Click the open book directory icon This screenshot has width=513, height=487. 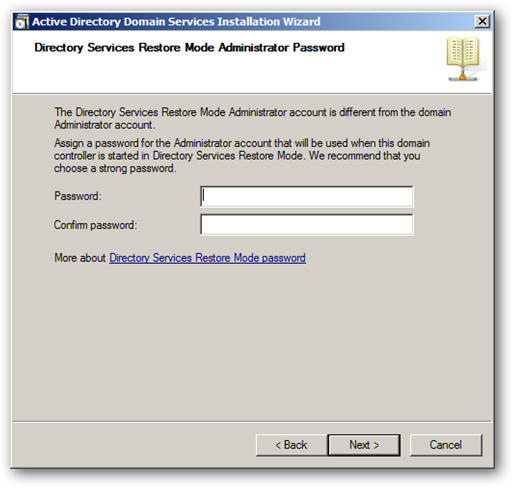pyautogui.click(x=464, y=59)
